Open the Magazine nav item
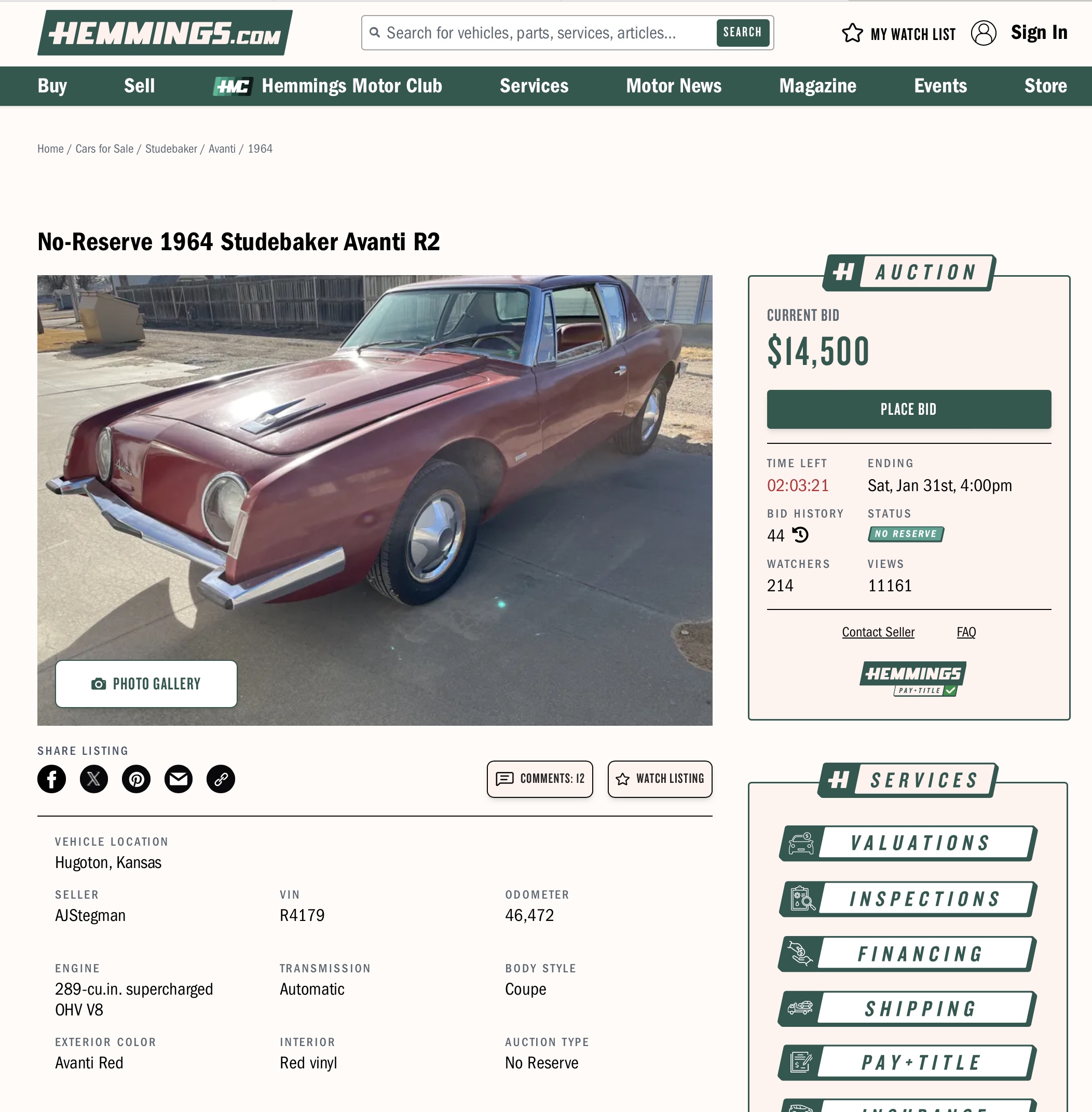The width and height of the screenshot is (1092, 1112). 817,86
